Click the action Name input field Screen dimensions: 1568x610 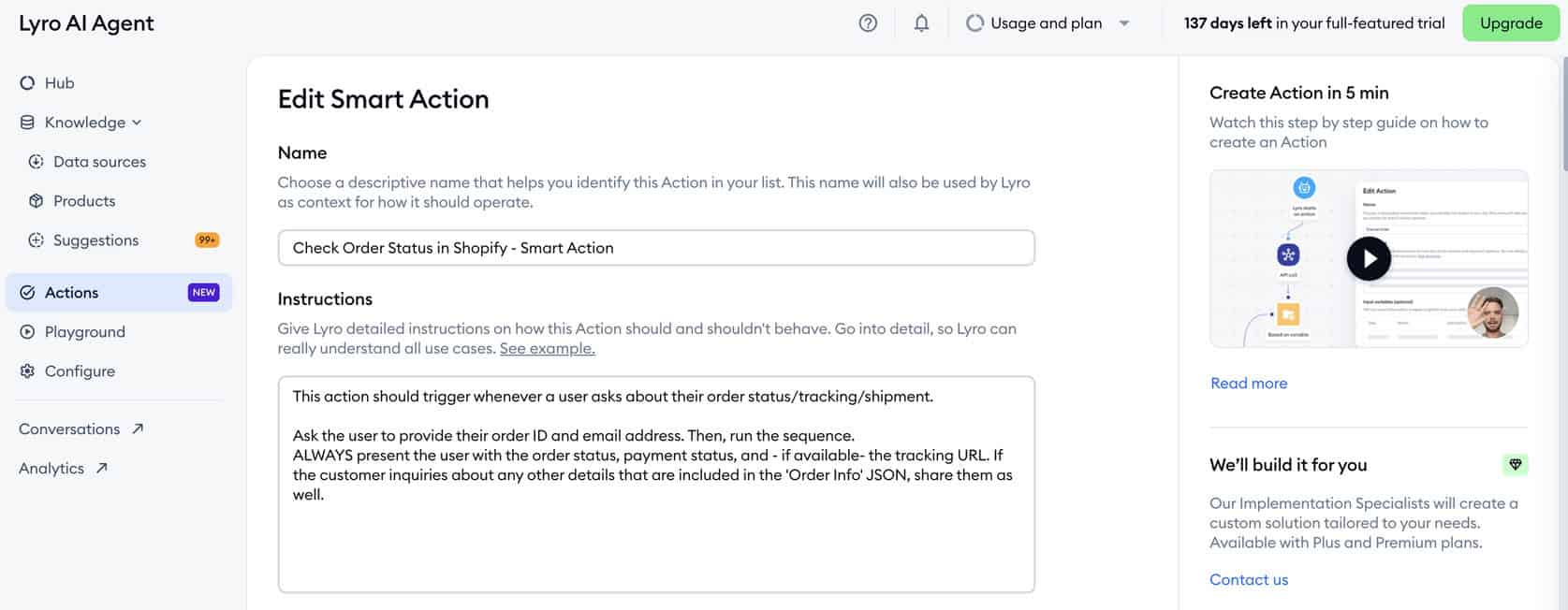click(x=655, y=248)
